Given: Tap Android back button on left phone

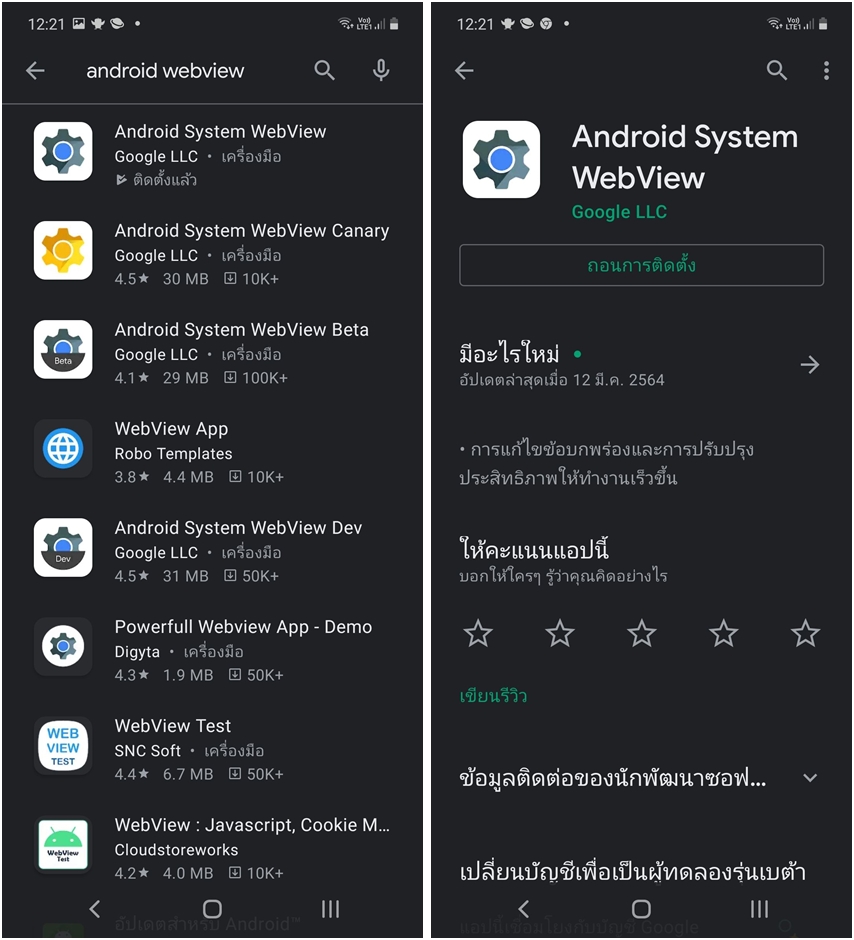Looking at the screenshot, I should 95,909.
